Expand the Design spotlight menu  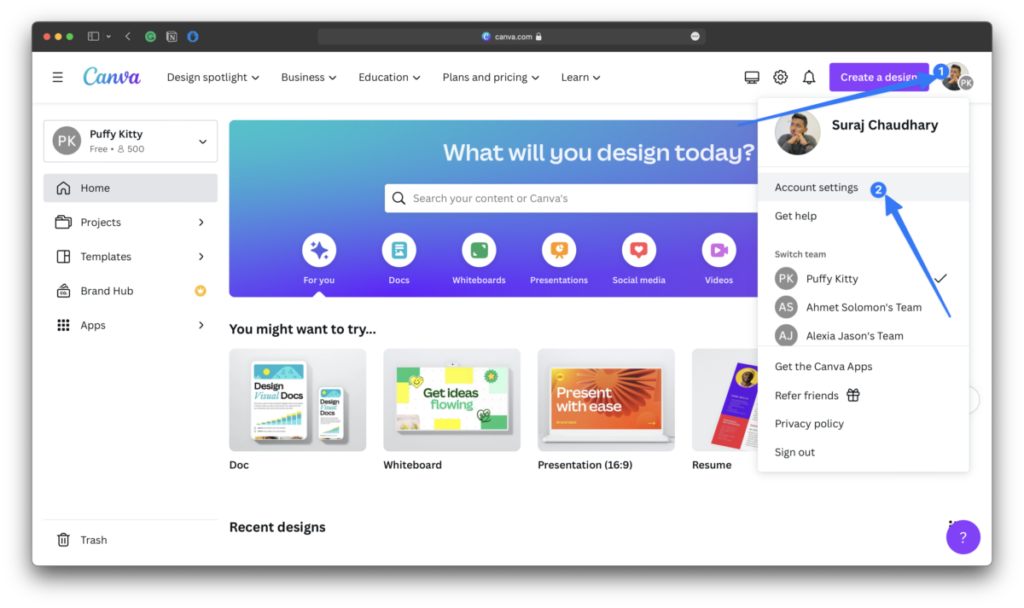(x=213, y=77)
